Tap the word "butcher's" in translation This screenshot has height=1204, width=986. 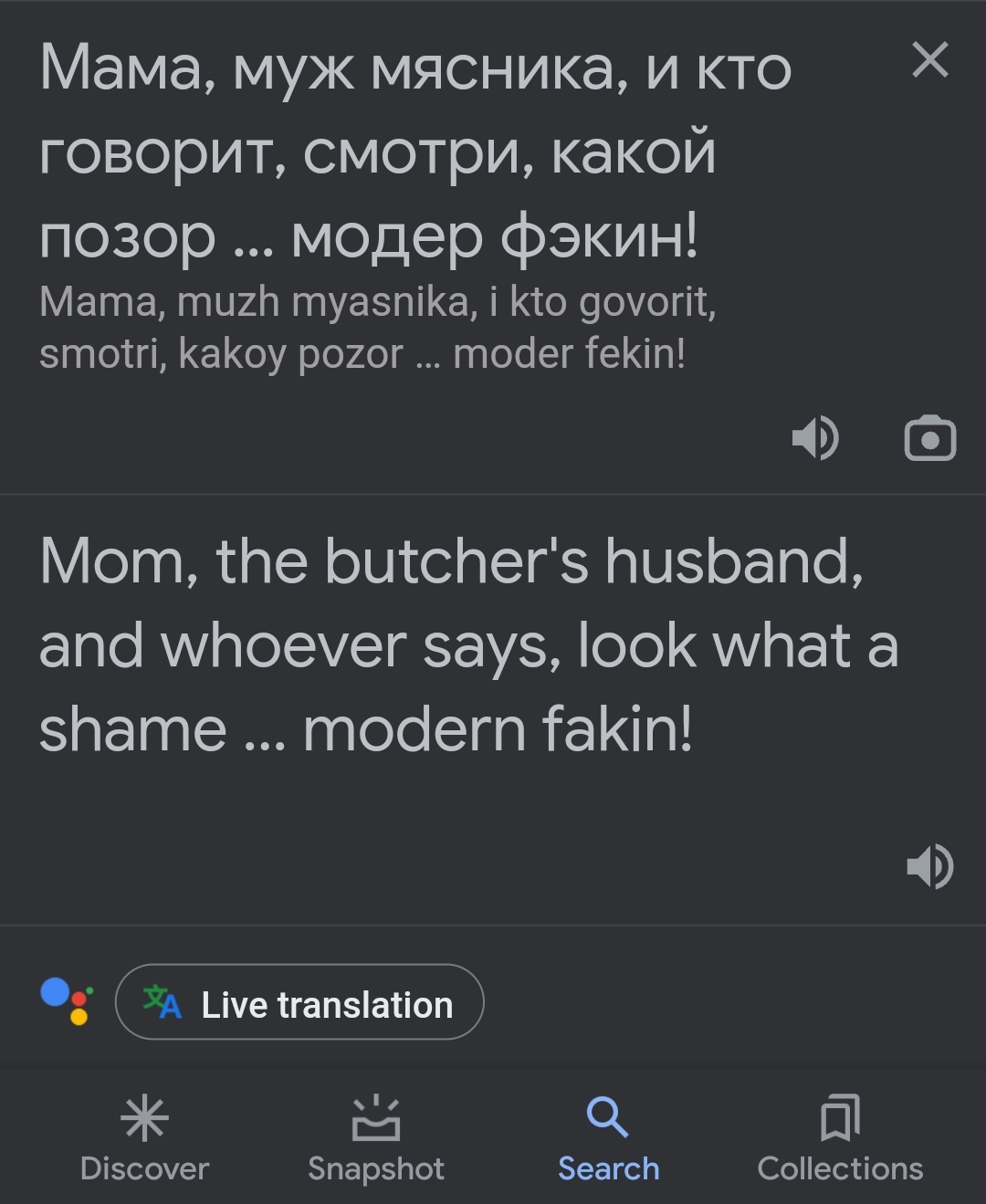[456, 560]
